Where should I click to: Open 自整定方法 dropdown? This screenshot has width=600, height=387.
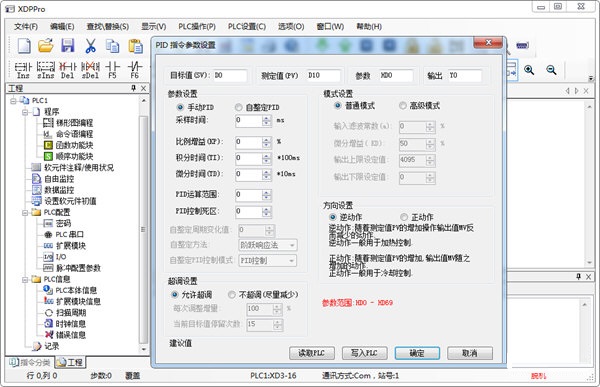tap(268, 245)
